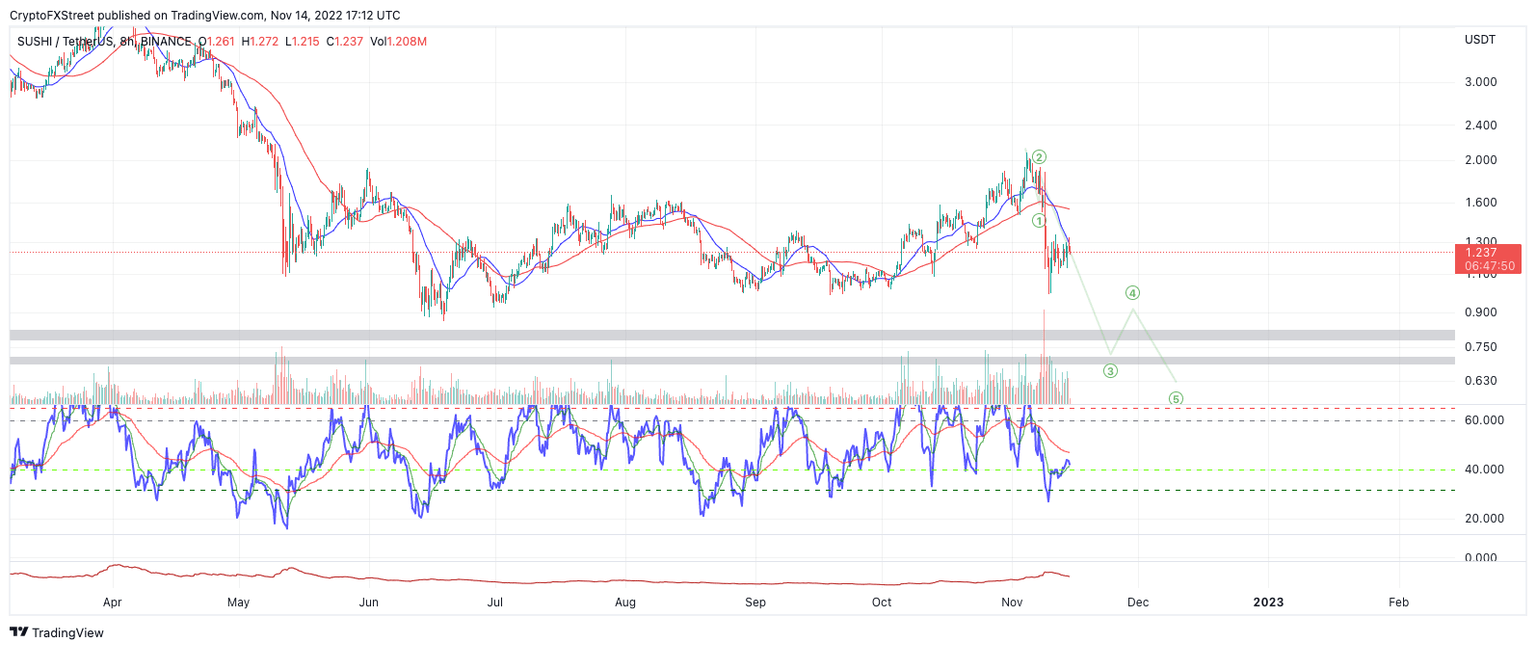
Task: Click the Jun label on time axis
Action: coord(368,602)
